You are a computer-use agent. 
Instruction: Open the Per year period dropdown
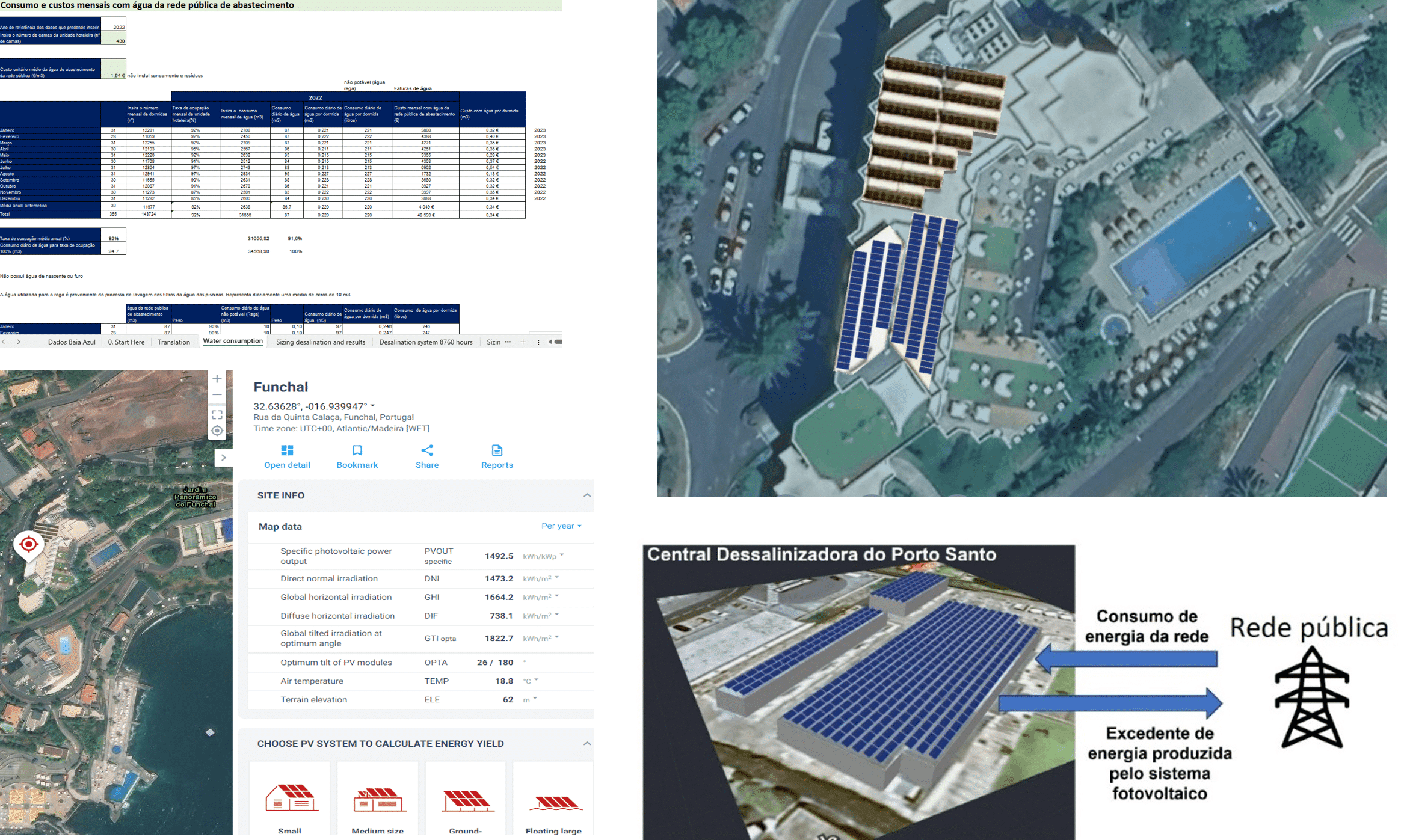[561, 526]
